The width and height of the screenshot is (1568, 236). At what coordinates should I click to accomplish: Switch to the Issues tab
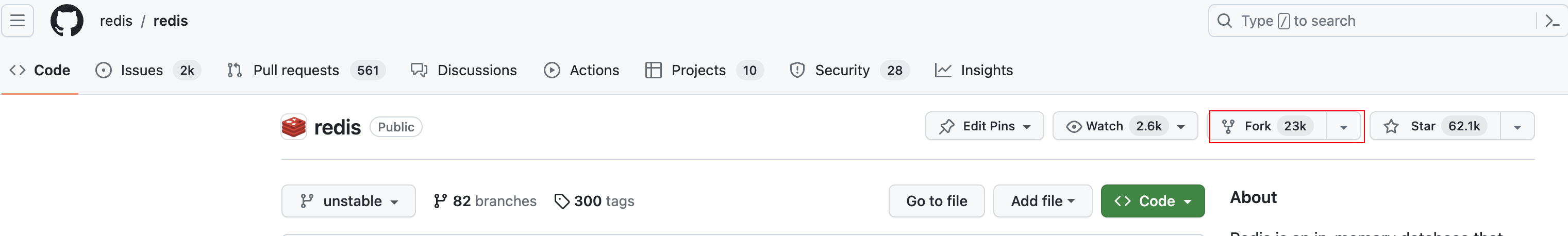coord(141,71)
